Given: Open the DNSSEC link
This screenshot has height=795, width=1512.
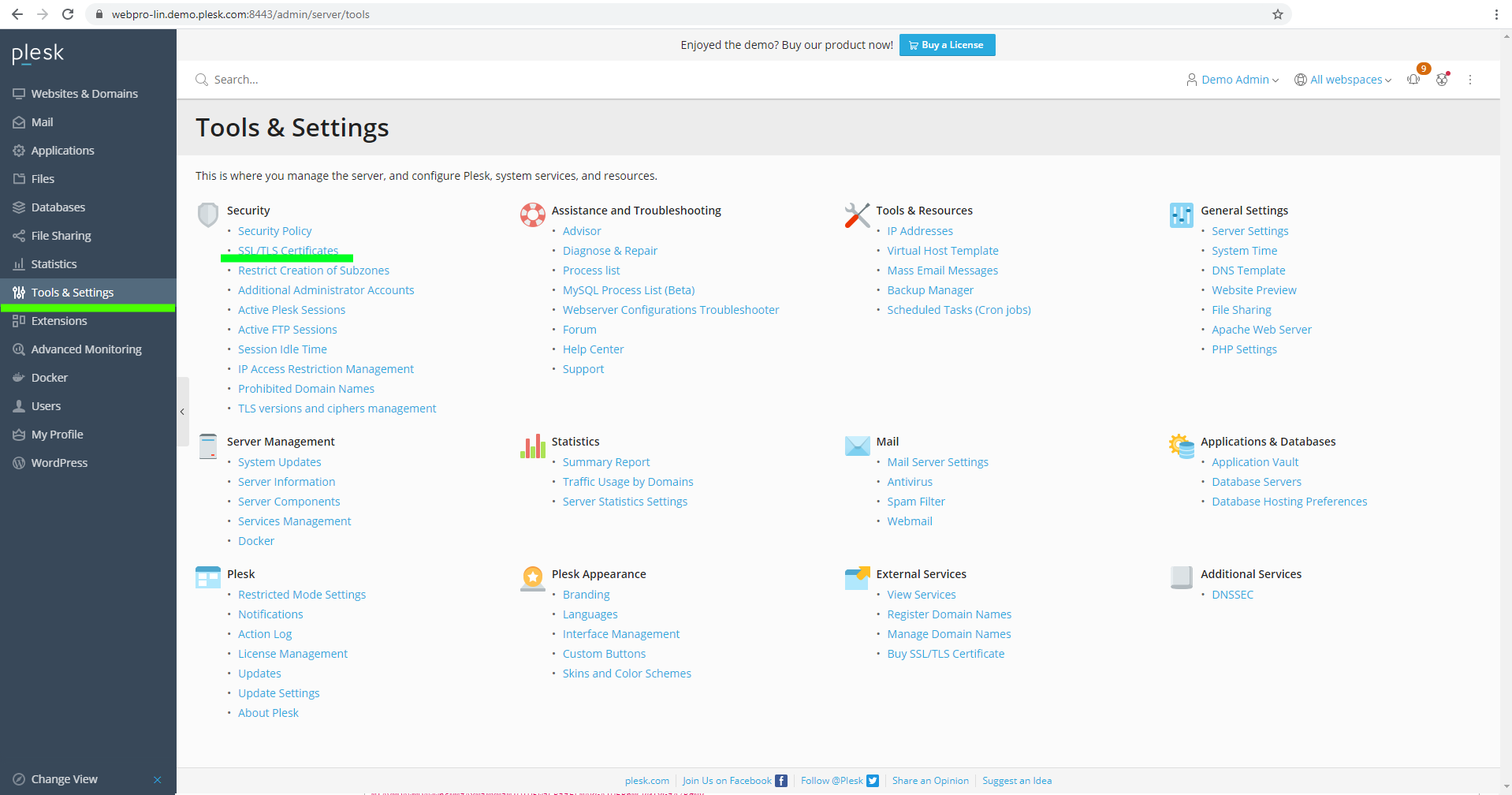Looking at the screenshot, I should (x=1233, y=595).
